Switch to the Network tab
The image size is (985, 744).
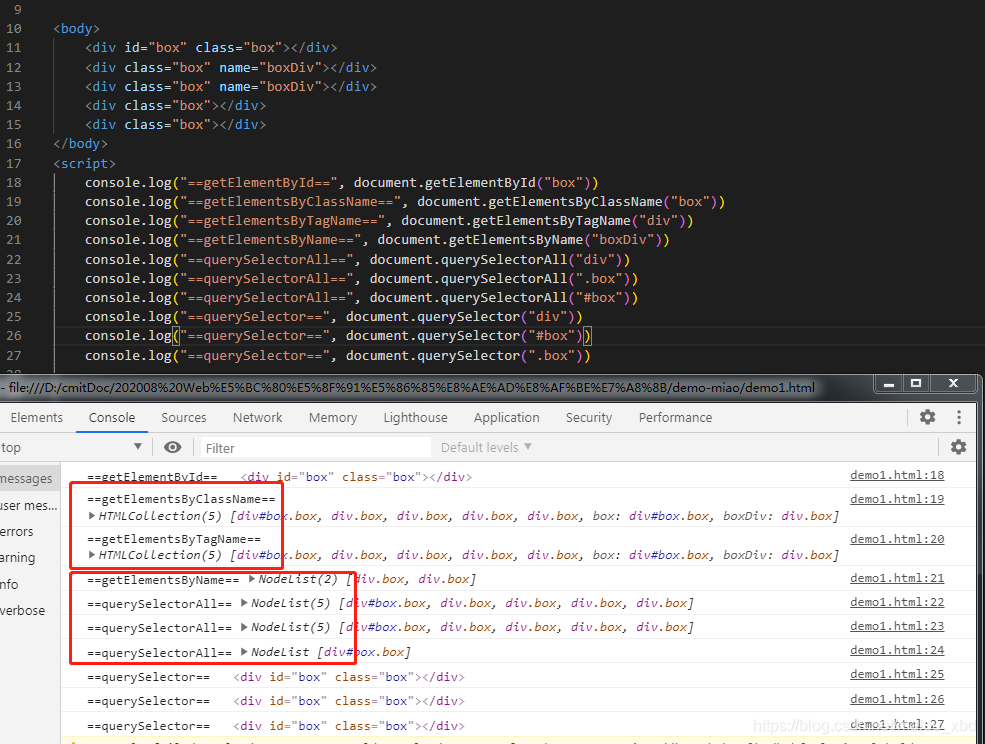click(x=257, y=417)
